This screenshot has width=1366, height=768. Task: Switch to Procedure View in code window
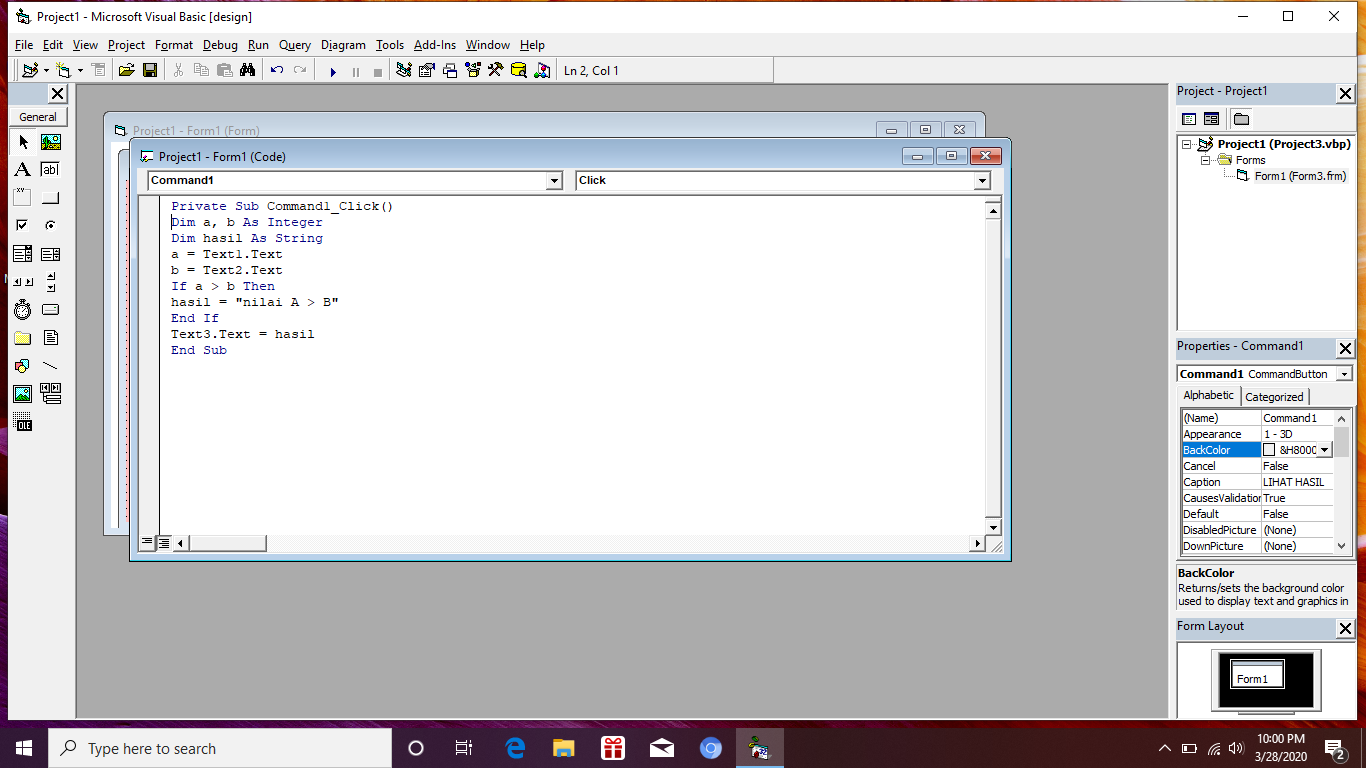coord(147,542)
